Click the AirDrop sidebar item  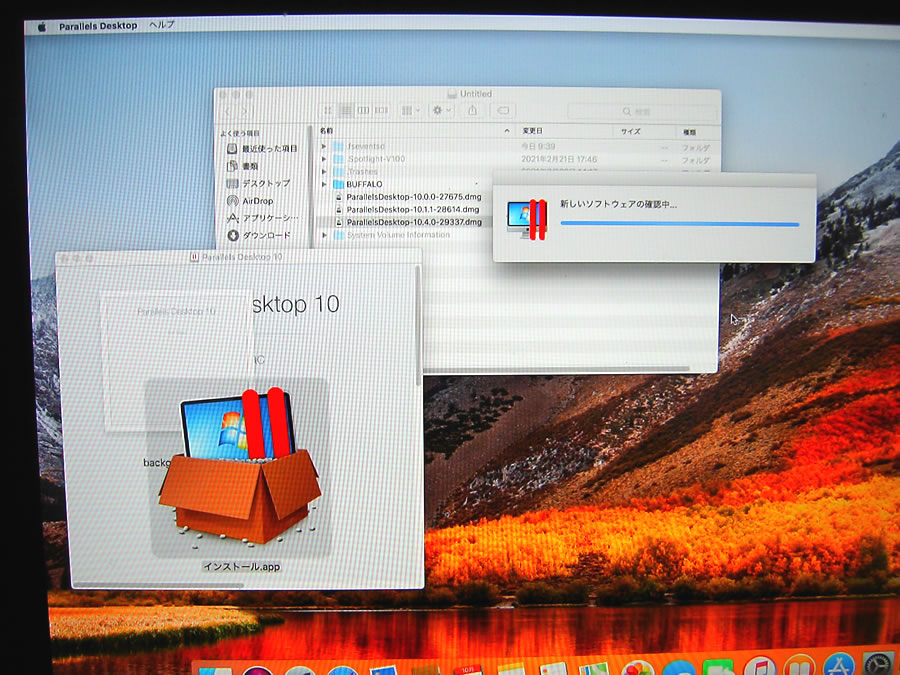[x=256, y=201]
